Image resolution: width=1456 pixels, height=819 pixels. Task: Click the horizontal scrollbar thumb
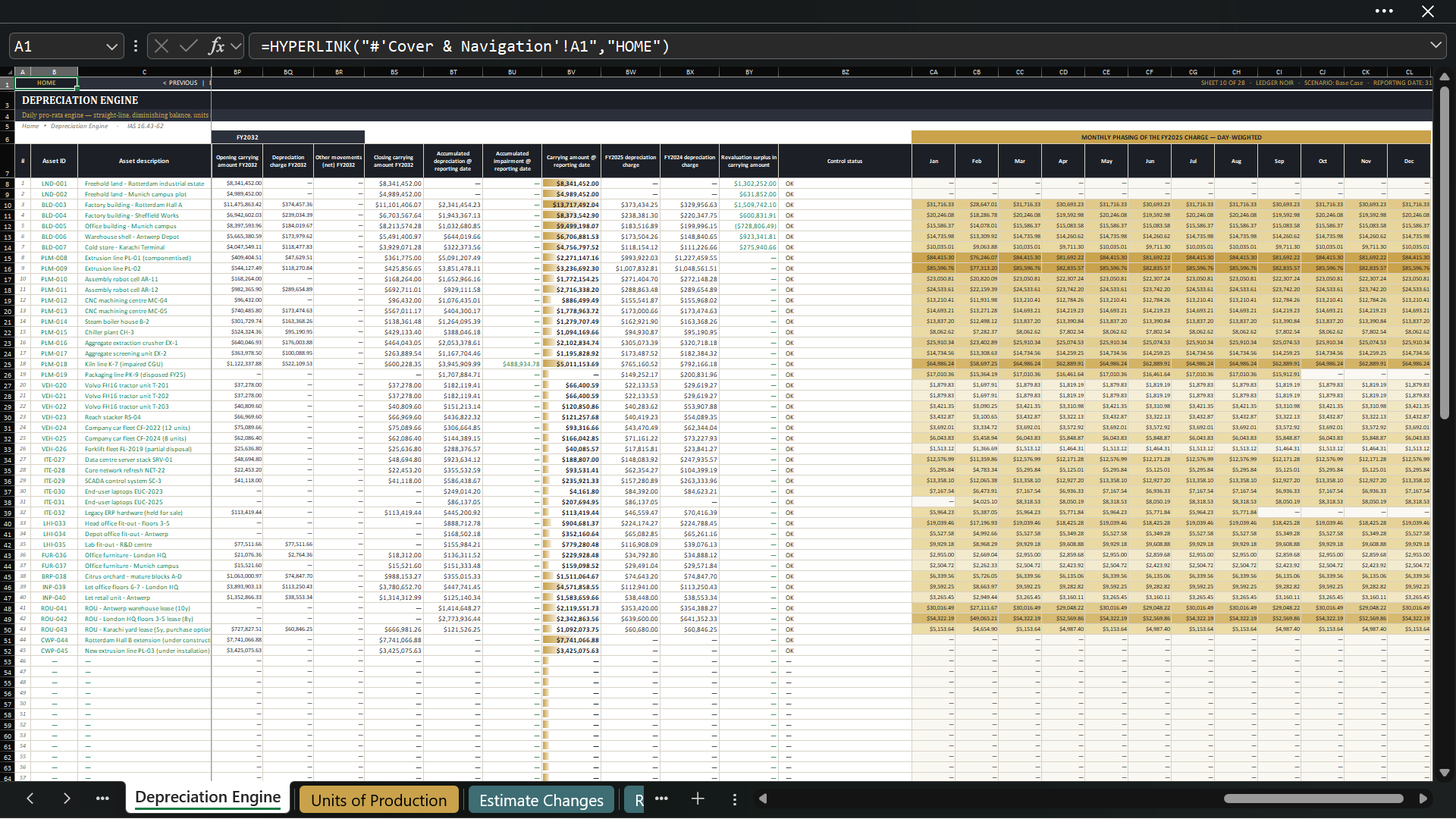coord(1313,799)
